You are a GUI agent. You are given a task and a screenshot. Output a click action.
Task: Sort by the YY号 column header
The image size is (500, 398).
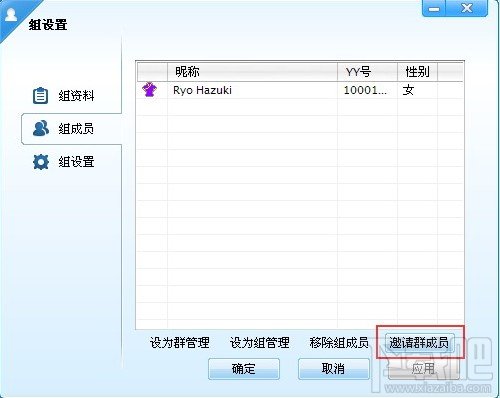[367, 71]
